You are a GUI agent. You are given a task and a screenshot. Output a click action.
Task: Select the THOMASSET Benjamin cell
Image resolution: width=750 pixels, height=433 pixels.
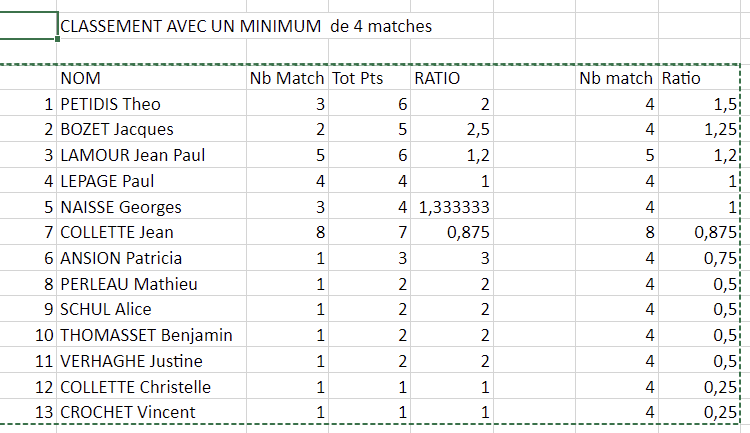(146, 335)
